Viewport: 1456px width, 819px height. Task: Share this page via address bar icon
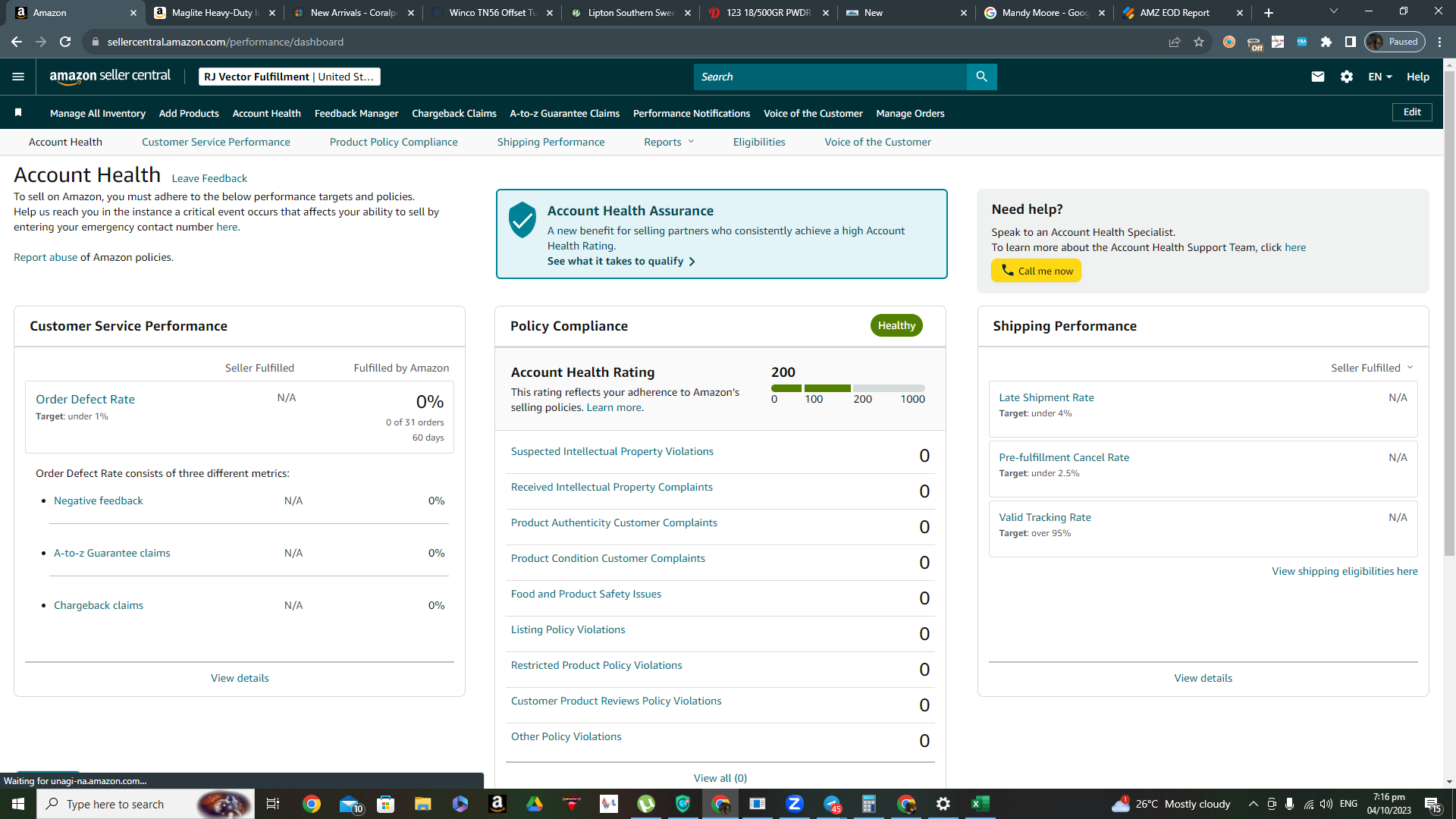(1175, 42)
